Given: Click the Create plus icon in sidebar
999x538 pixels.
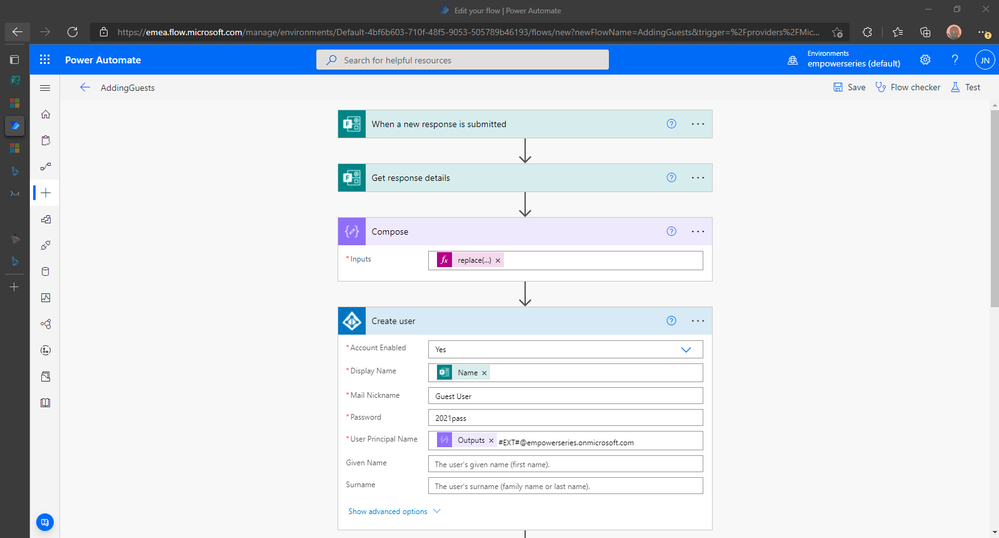Looking at the screenshot, I should pos(45,193).
